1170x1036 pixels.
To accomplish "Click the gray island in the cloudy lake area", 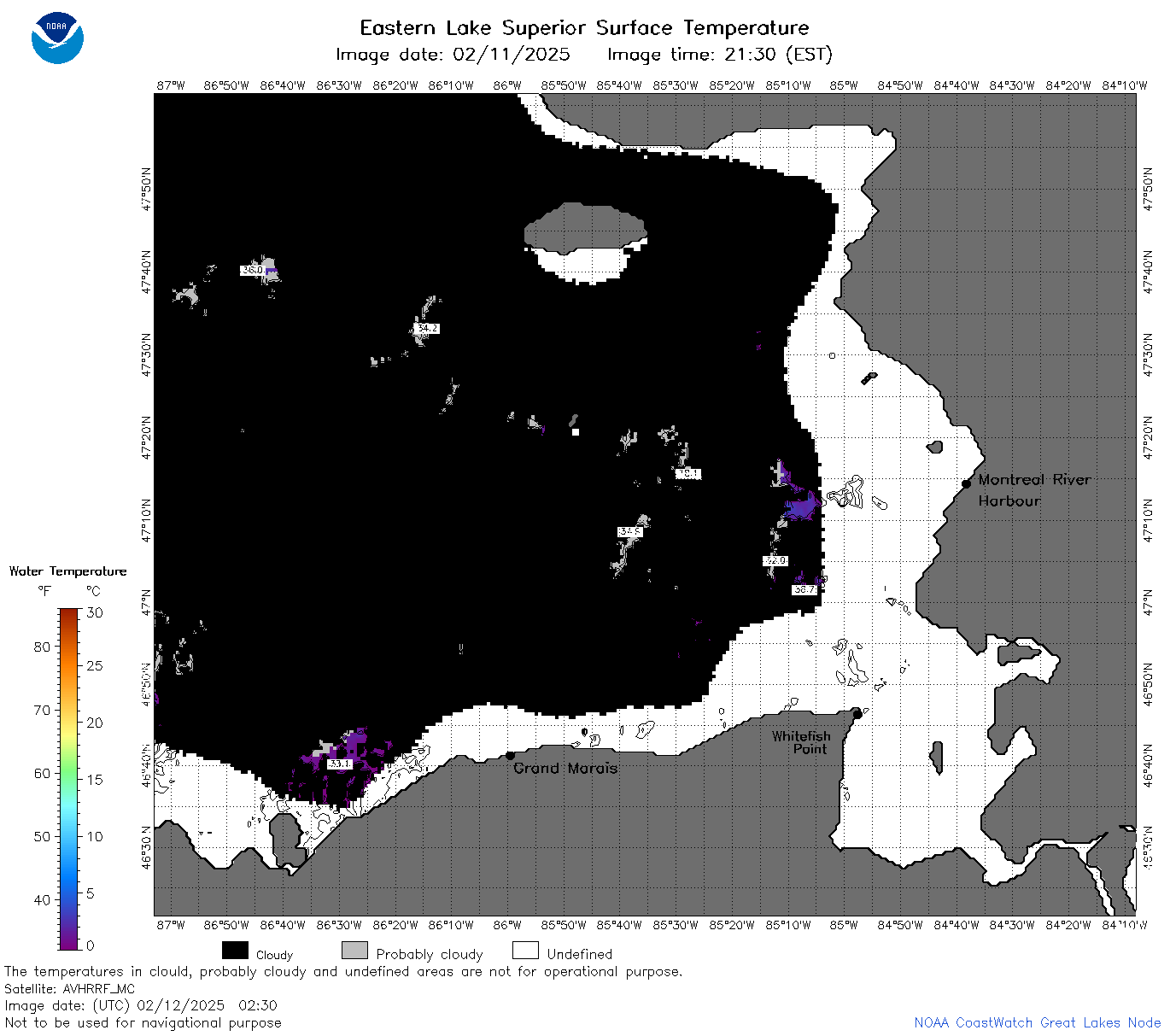I will click(585, 227).
